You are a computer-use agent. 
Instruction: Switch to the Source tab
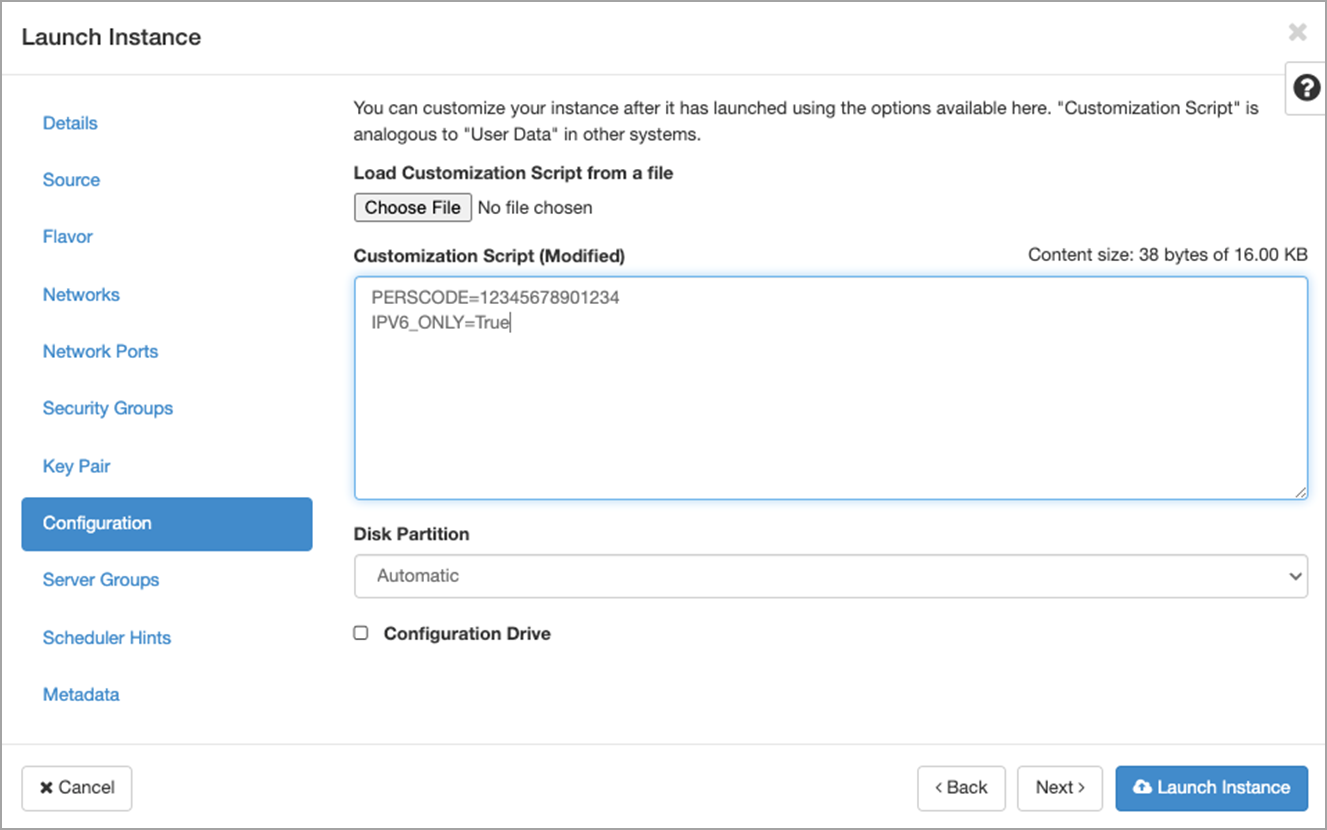pyautogui.click(x=71, y=180)
